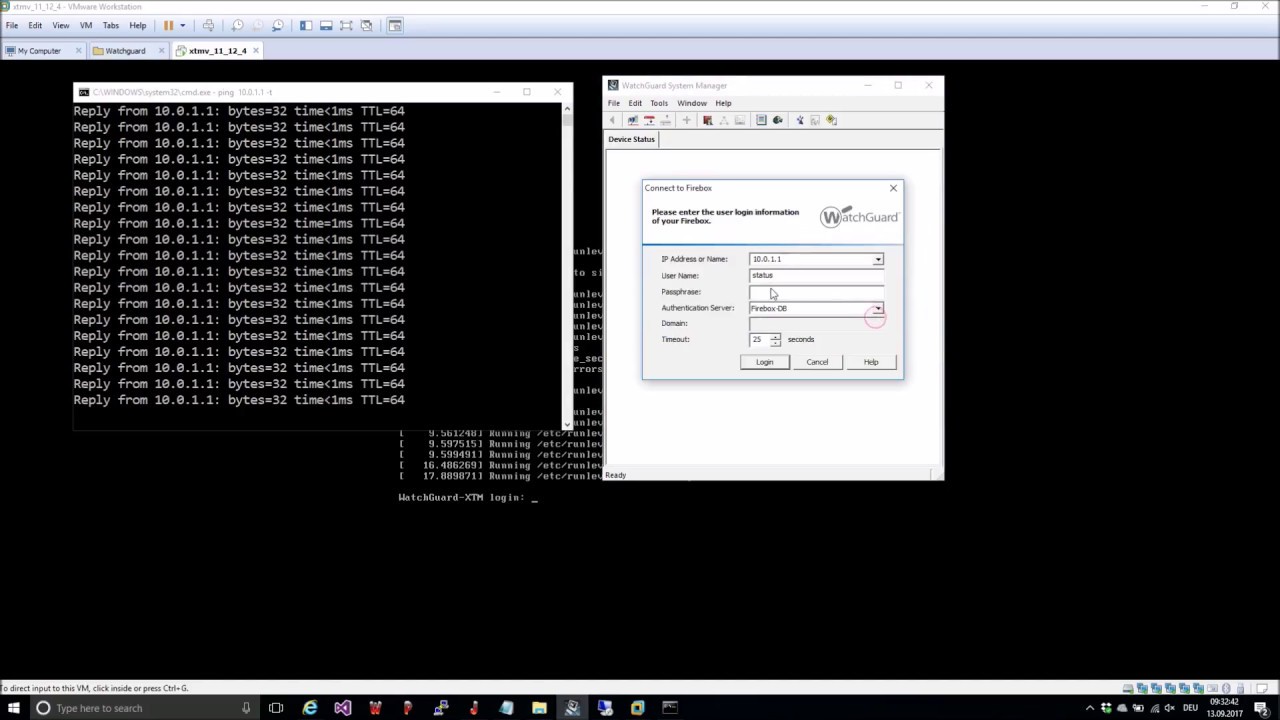The width and height of the screenshot is (1280, 720).
Task: Open Internet Explorer from taskbar
Action: 310,708
